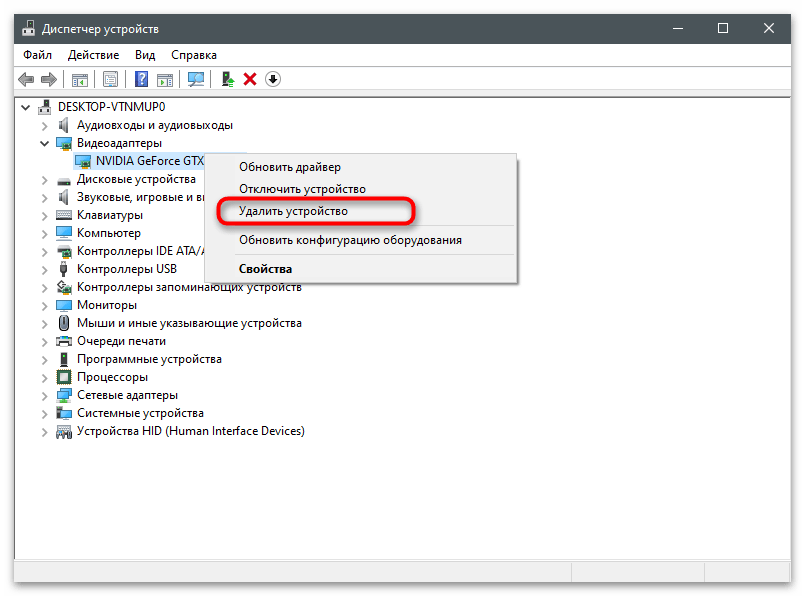Click the Процессоры chip icon
805x596 pixels.
64,377
